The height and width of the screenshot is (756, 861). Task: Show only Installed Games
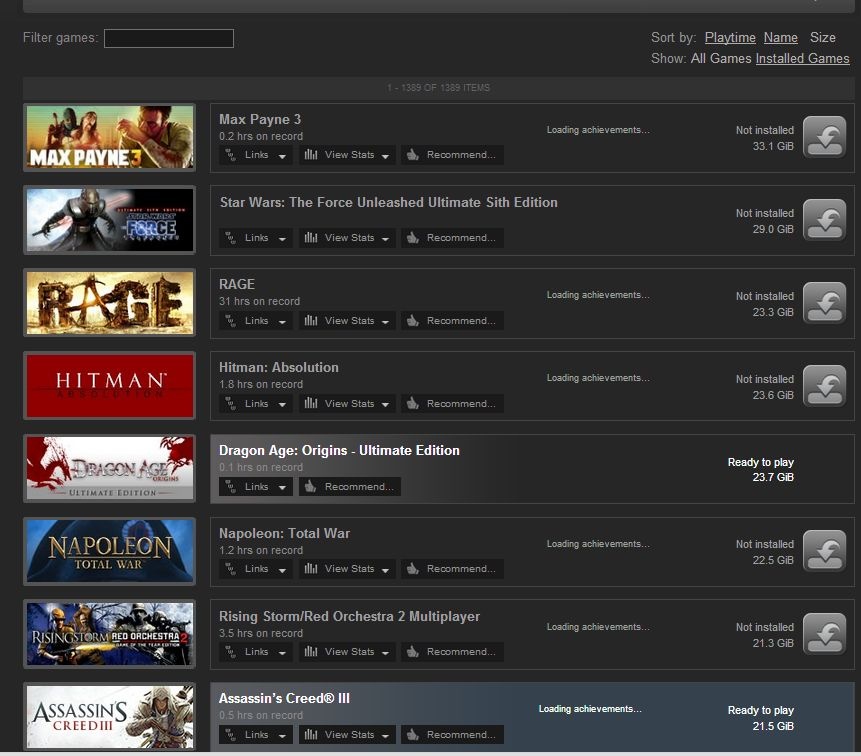point(802,58)
